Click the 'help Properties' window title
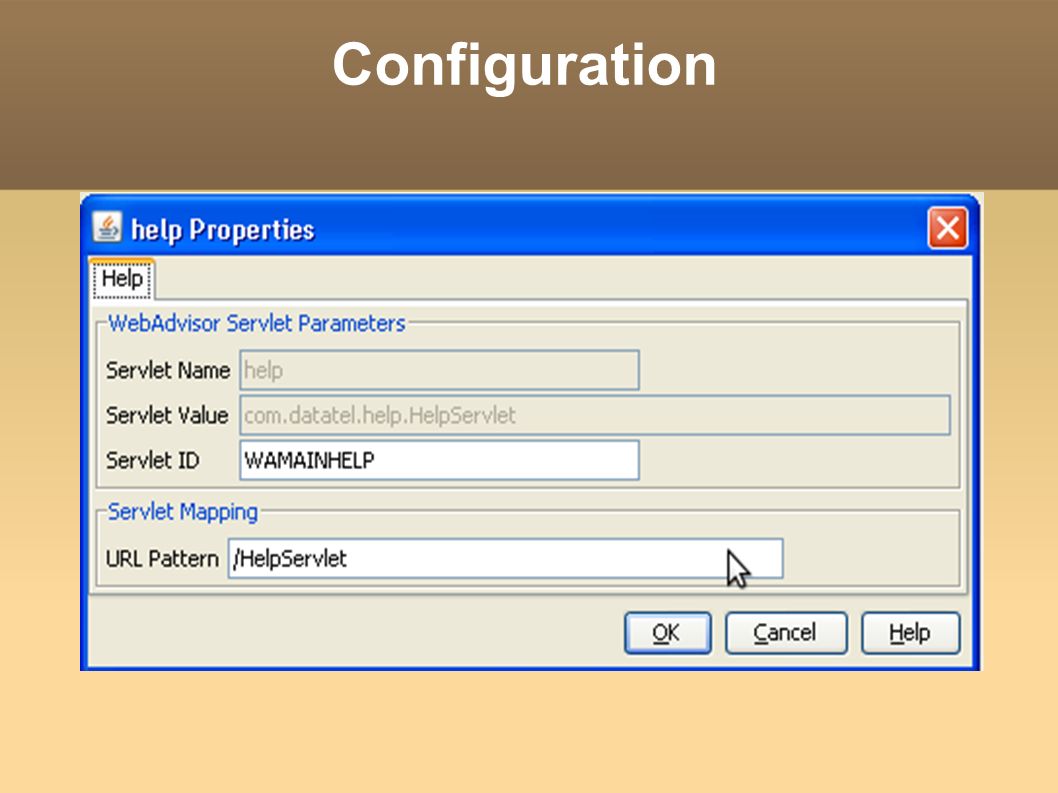This screenshot has width=1058, height=793. coord(223,230)
